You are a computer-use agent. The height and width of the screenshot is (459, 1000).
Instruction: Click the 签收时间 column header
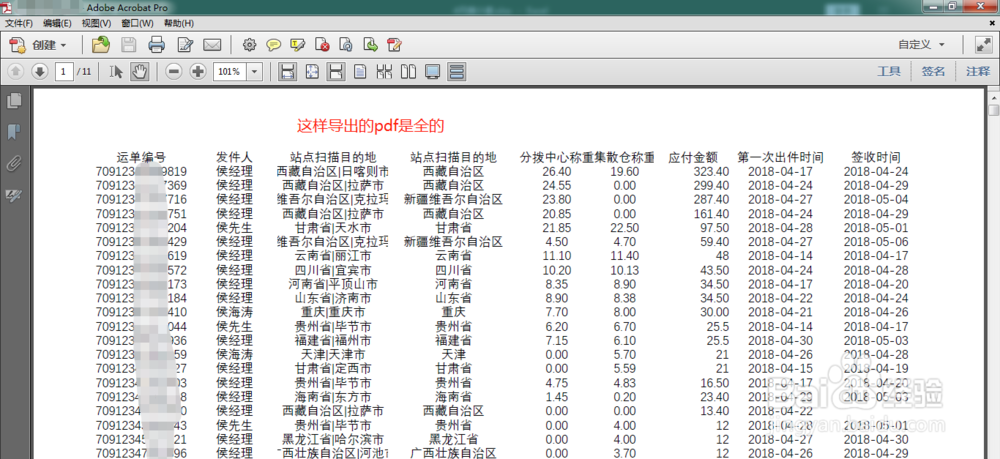(x=876, y=157)
